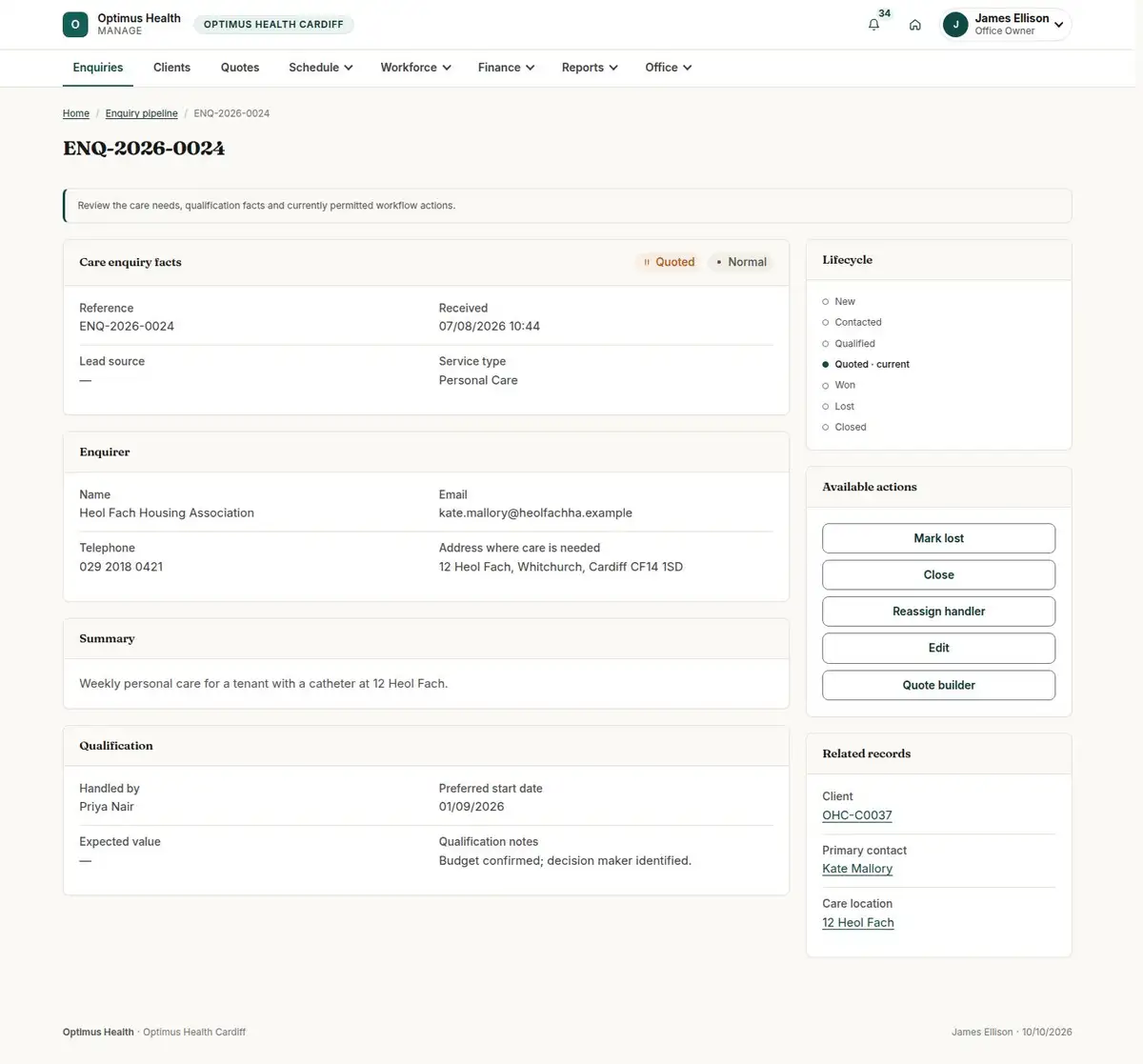Click the service type value Personal Care
This screenshot has height=1064, width=1143.
(x=478, y=380)
